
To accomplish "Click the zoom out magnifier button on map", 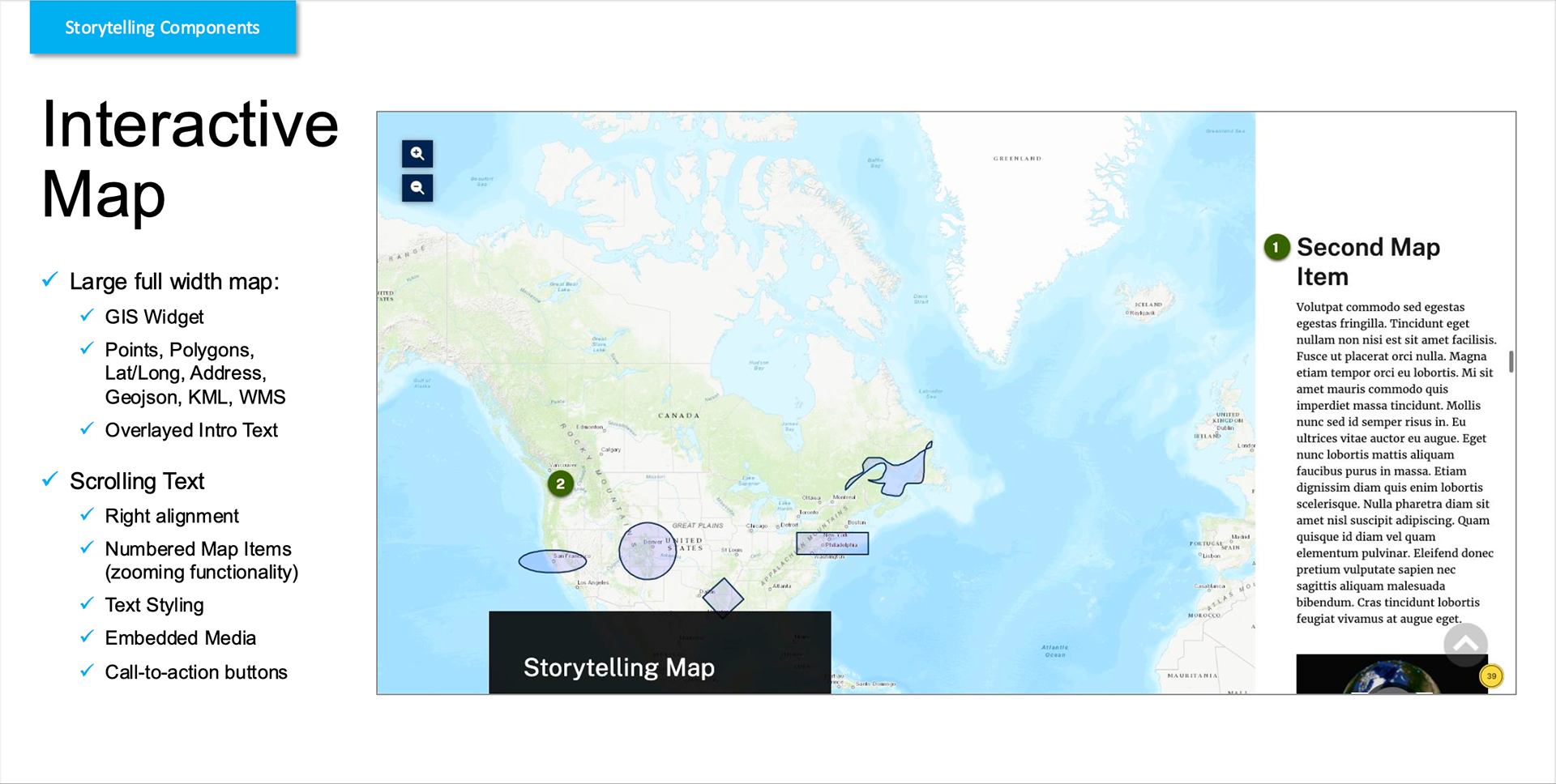I will point(417,188).
